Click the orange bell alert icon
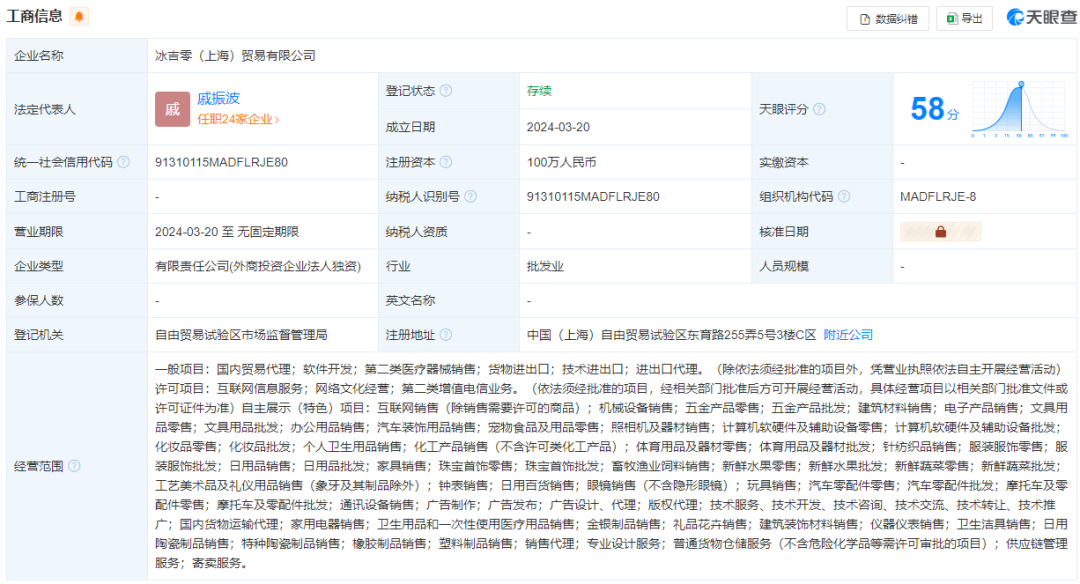Viewport: 1080px width, 584px height. (x=79, y=16)
